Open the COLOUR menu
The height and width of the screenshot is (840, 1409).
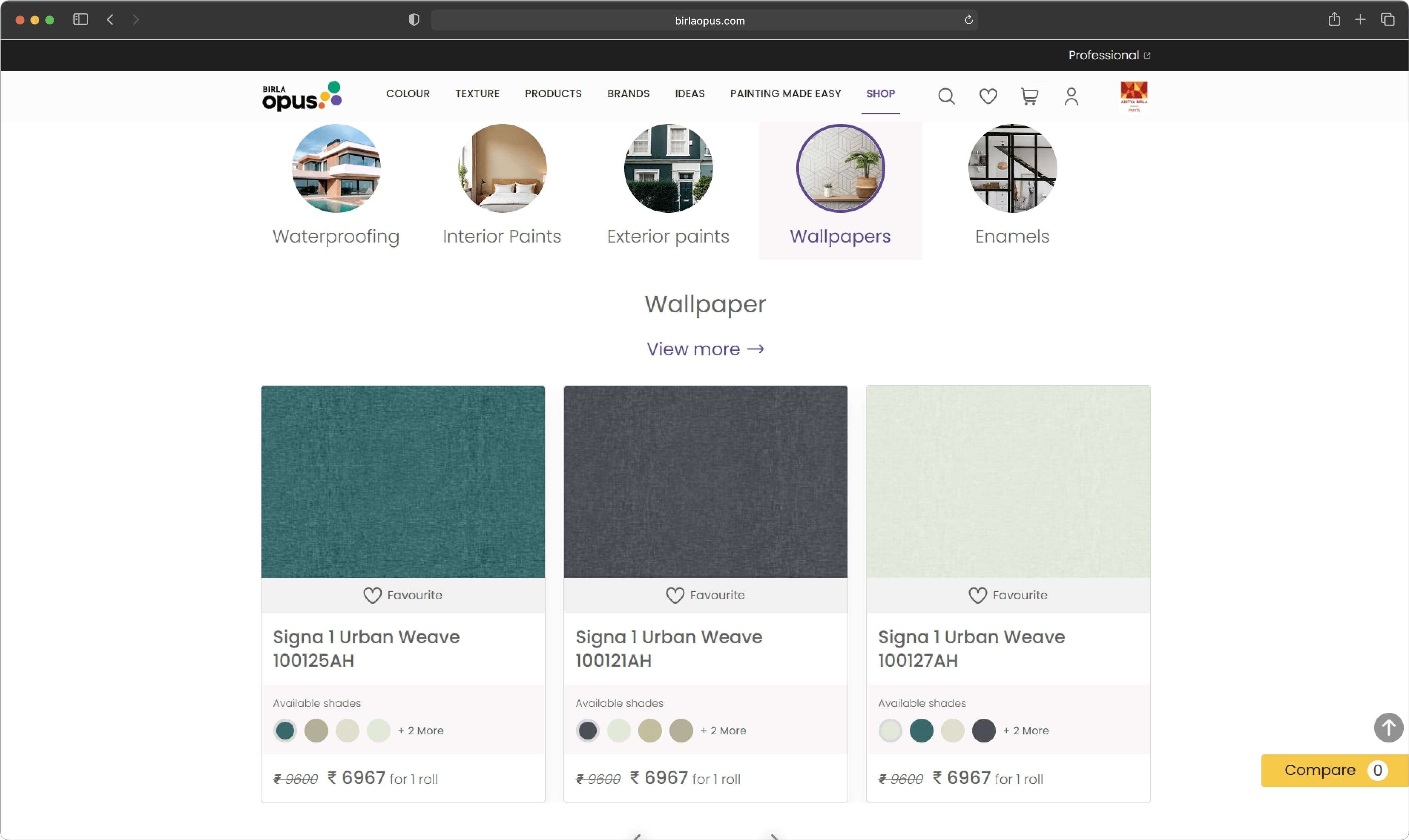click(x=408, y=93)
